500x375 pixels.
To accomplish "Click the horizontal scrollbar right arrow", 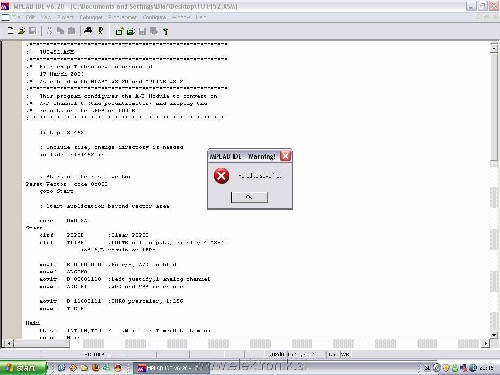I will (486, 343).
